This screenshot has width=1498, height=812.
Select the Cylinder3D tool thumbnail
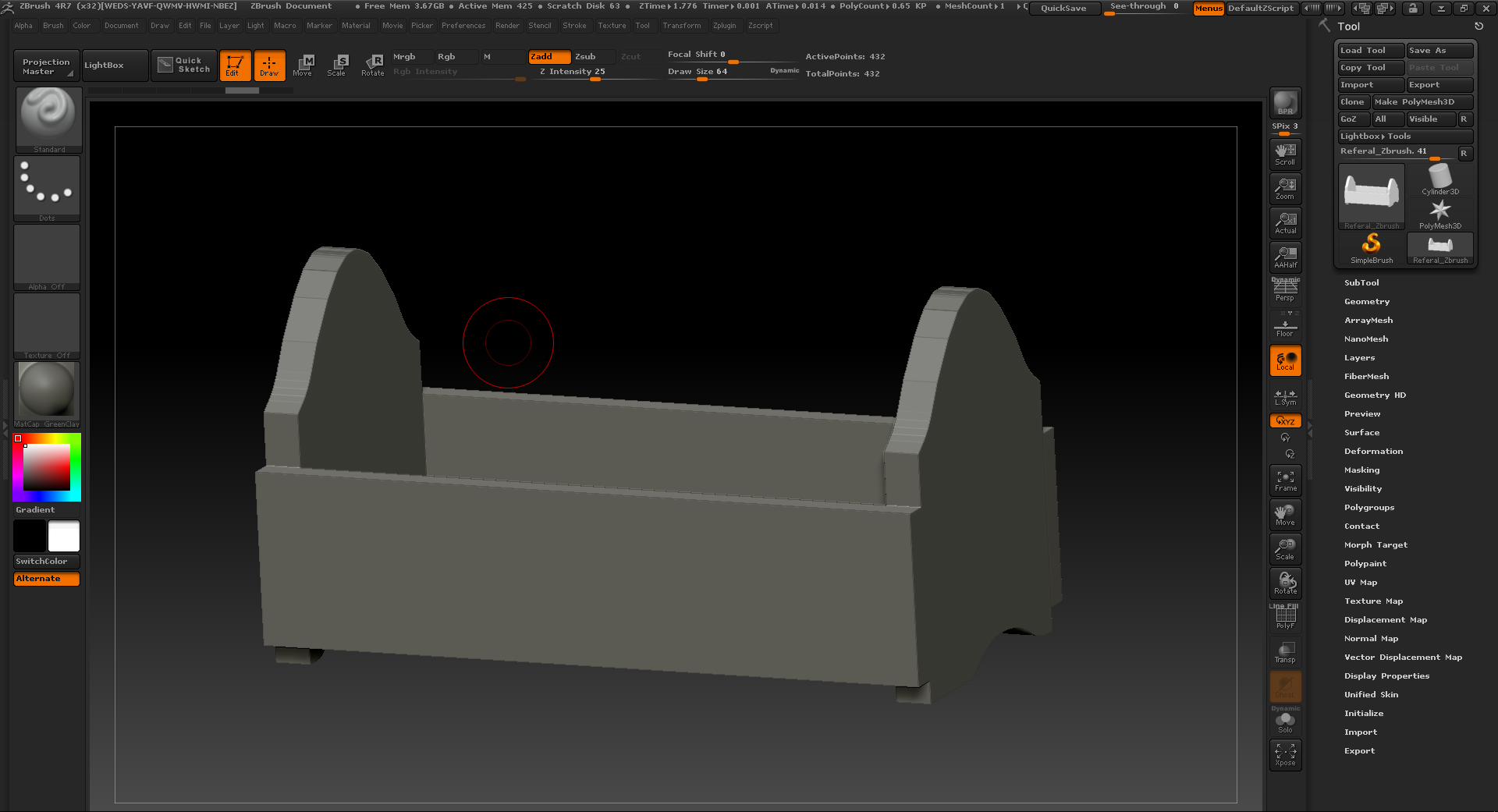point(1439,179)
